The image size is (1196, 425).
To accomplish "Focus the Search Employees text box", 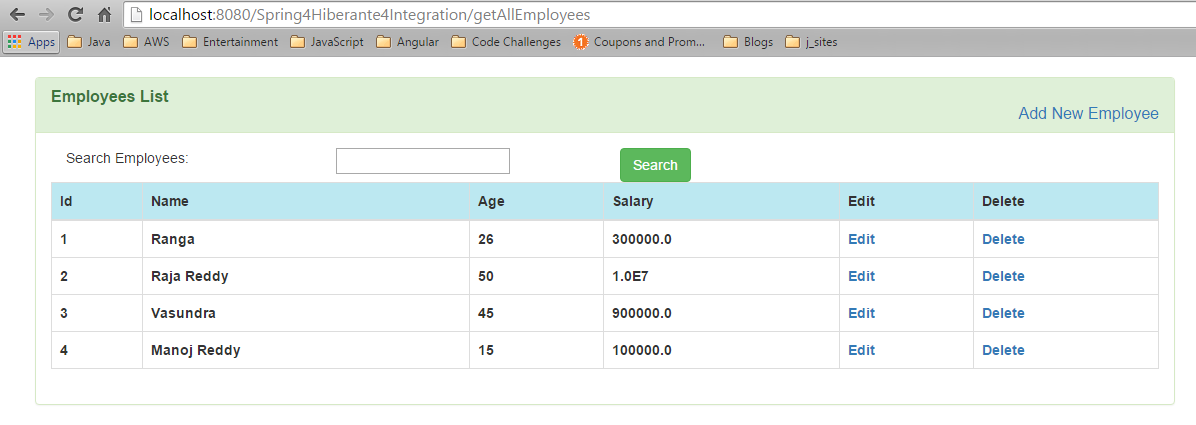I will pos(423,161).
